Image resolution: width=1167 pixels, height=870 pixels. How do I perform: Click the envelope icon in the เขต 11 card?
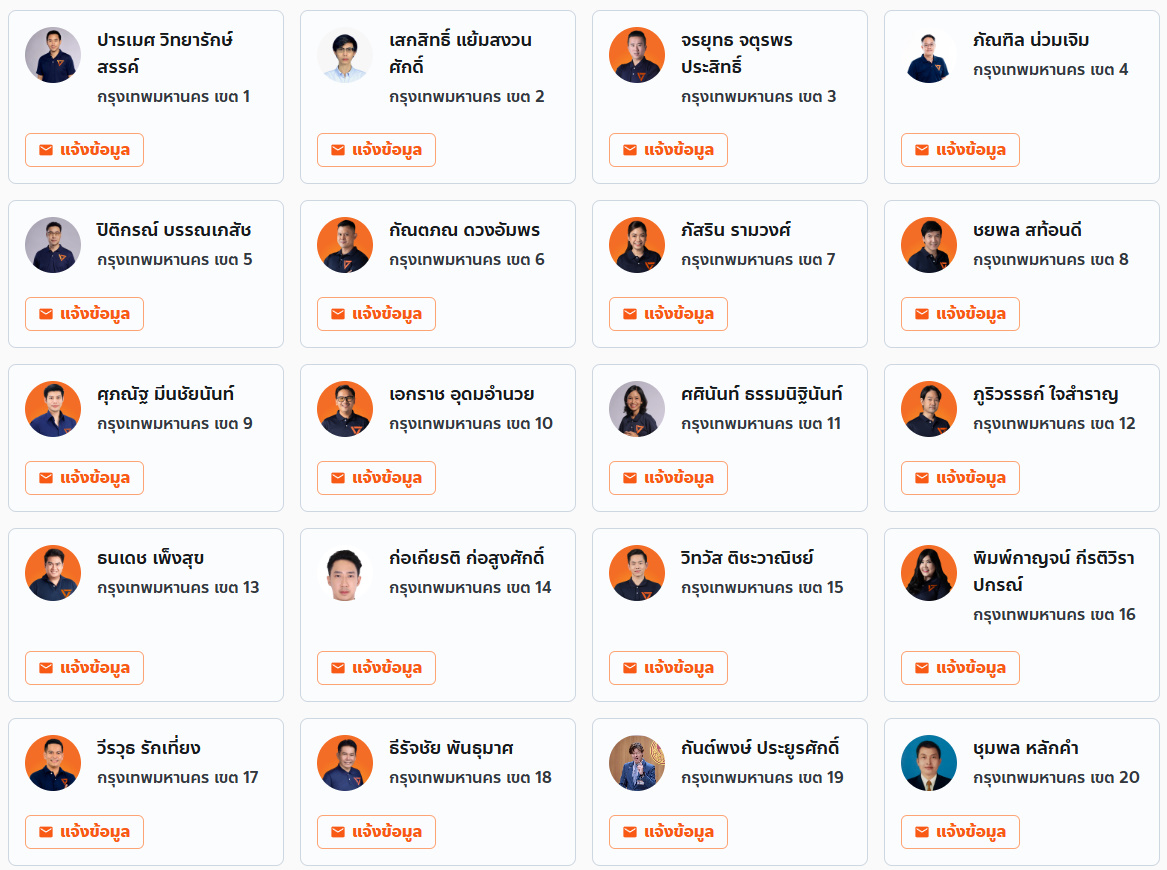pyautogui.click(x=630, y=478)
